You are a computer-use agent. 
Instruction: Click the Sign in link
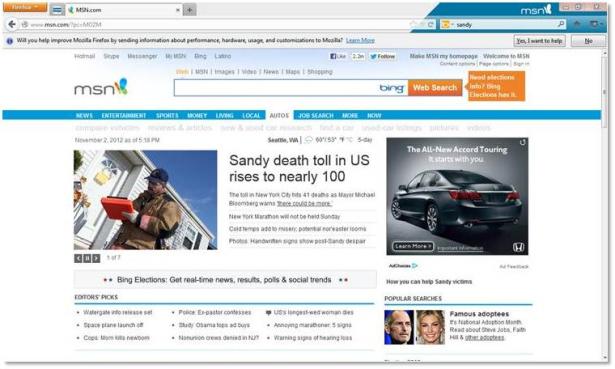[521, 64]
